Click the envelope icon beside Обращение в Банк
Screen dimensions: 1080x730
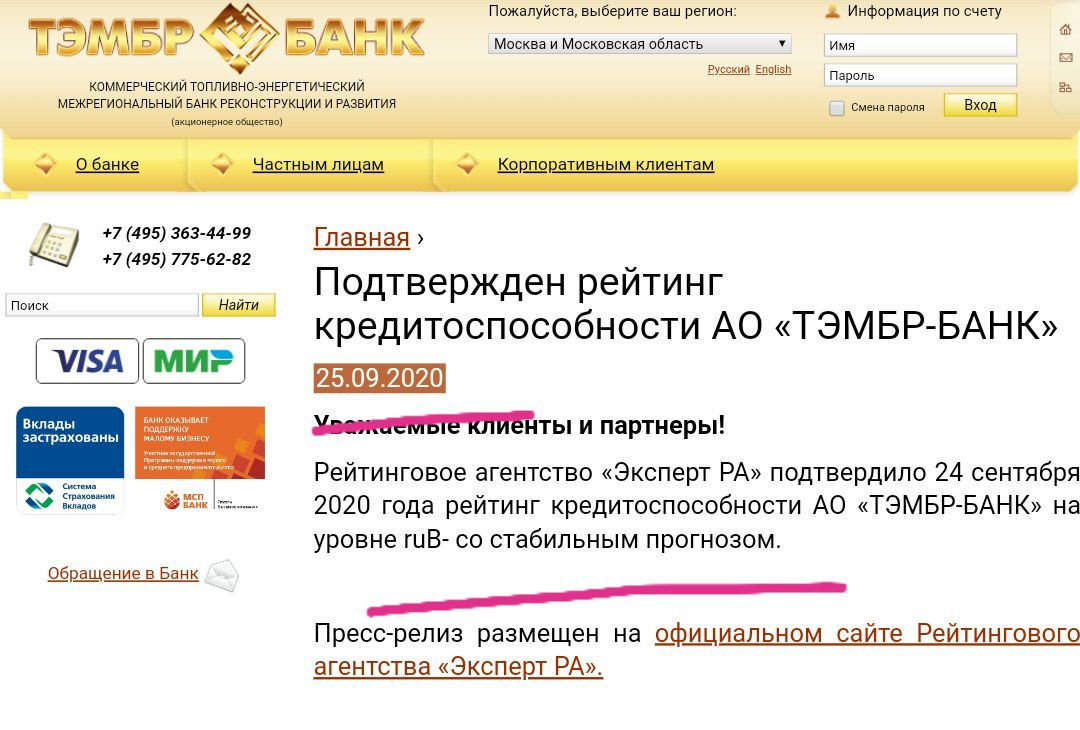coord(222,576)
